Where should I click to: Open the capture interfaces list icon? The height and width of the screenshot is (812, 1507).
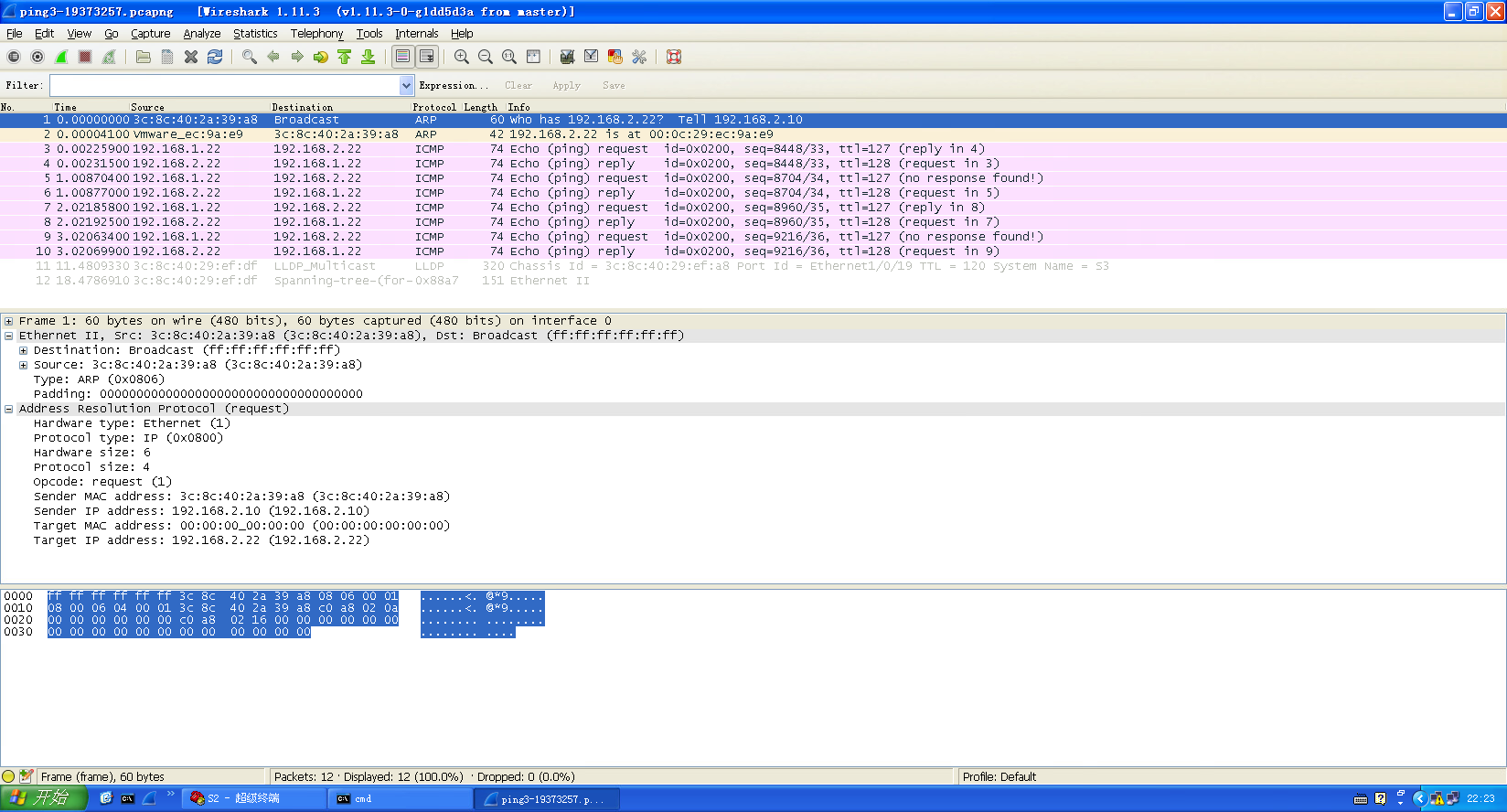14,57
